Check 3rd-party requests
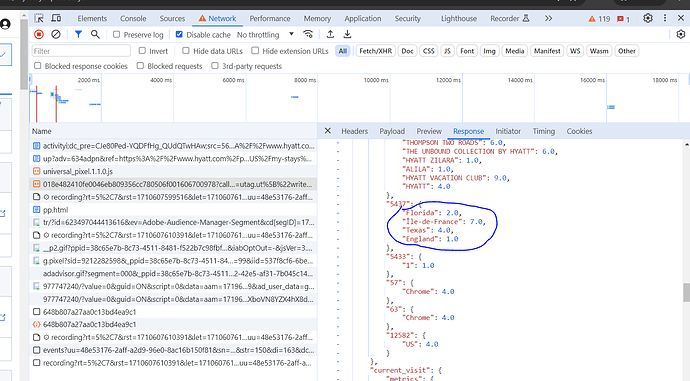The image size is (690, 381). pos(215,66)
